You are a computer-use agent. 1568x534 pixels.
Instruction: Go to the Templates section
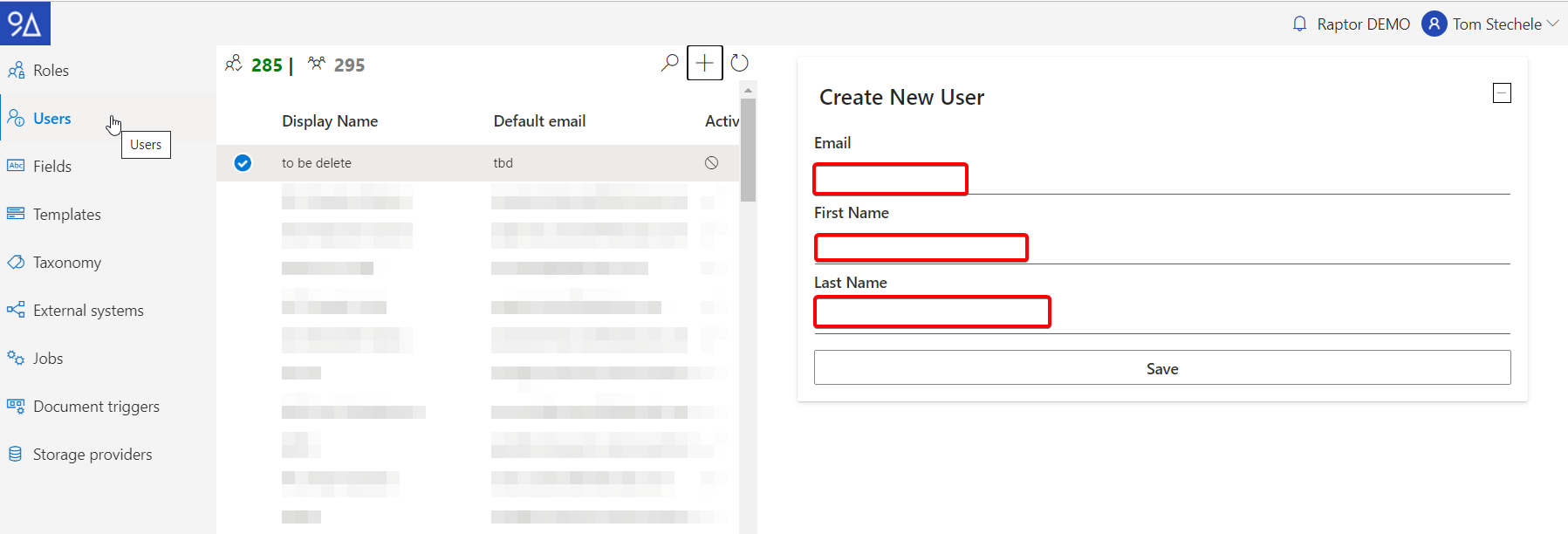pos(66,215)
